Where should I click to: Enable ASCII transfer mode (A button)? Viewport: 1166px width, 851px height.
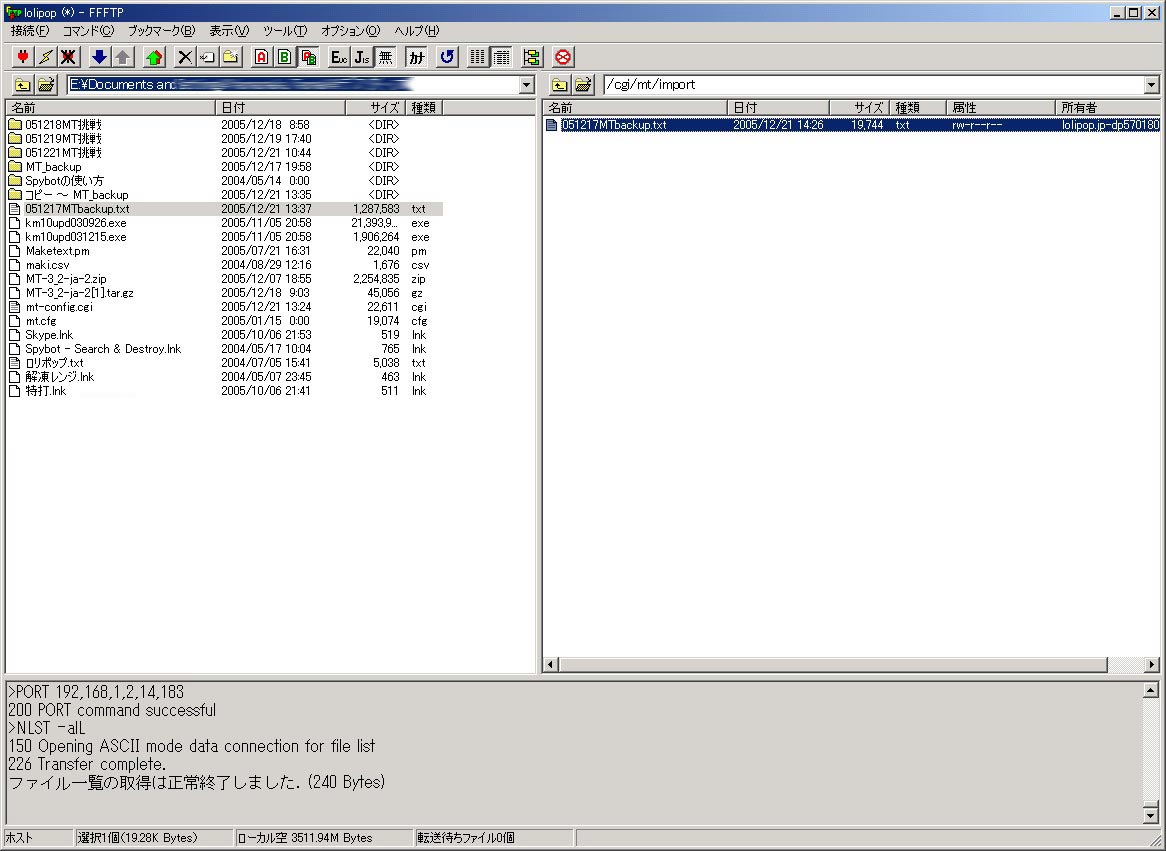click(x=262, y=57)
